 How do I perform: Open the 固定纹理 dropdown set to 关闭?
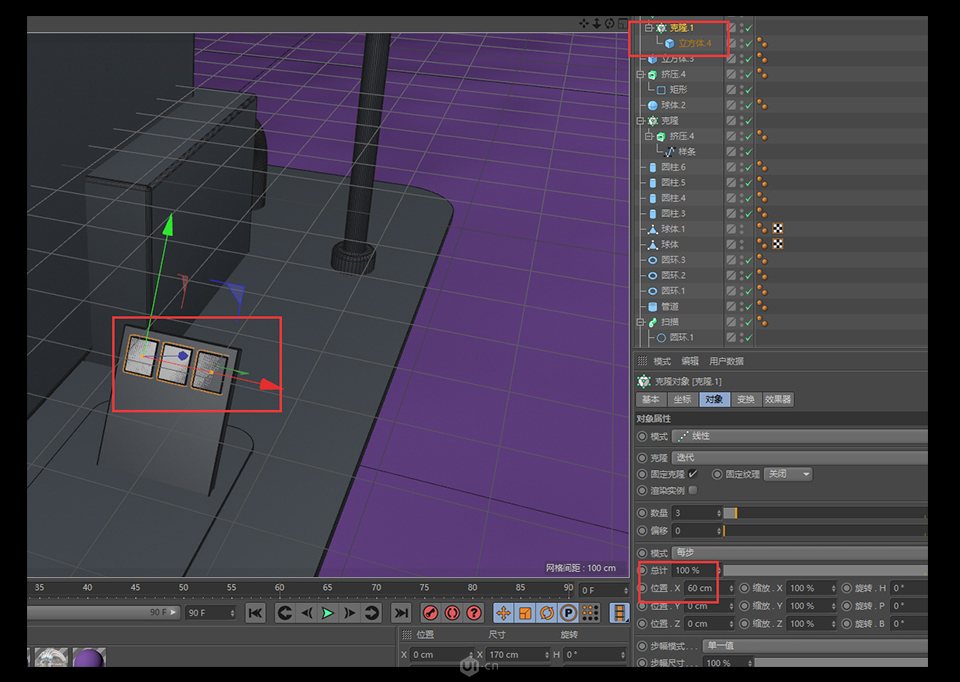click(x=788, y=474)
